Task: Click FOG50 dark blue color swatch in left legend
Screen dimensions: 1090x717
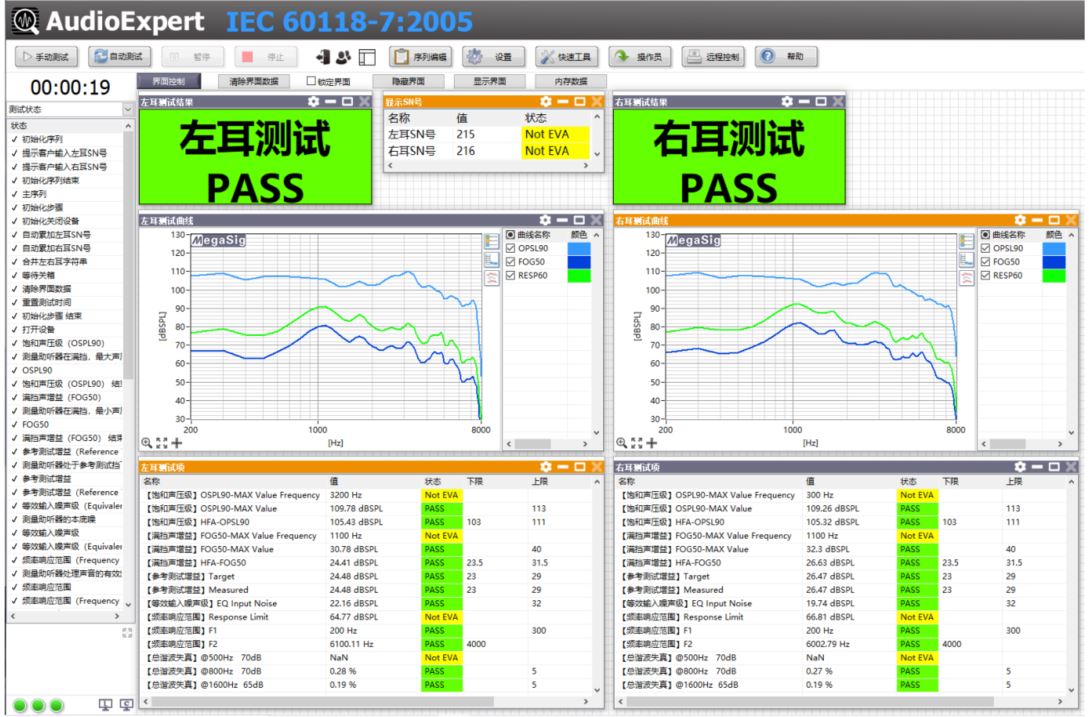Action: pyautogui.click(x=578, y=263)
